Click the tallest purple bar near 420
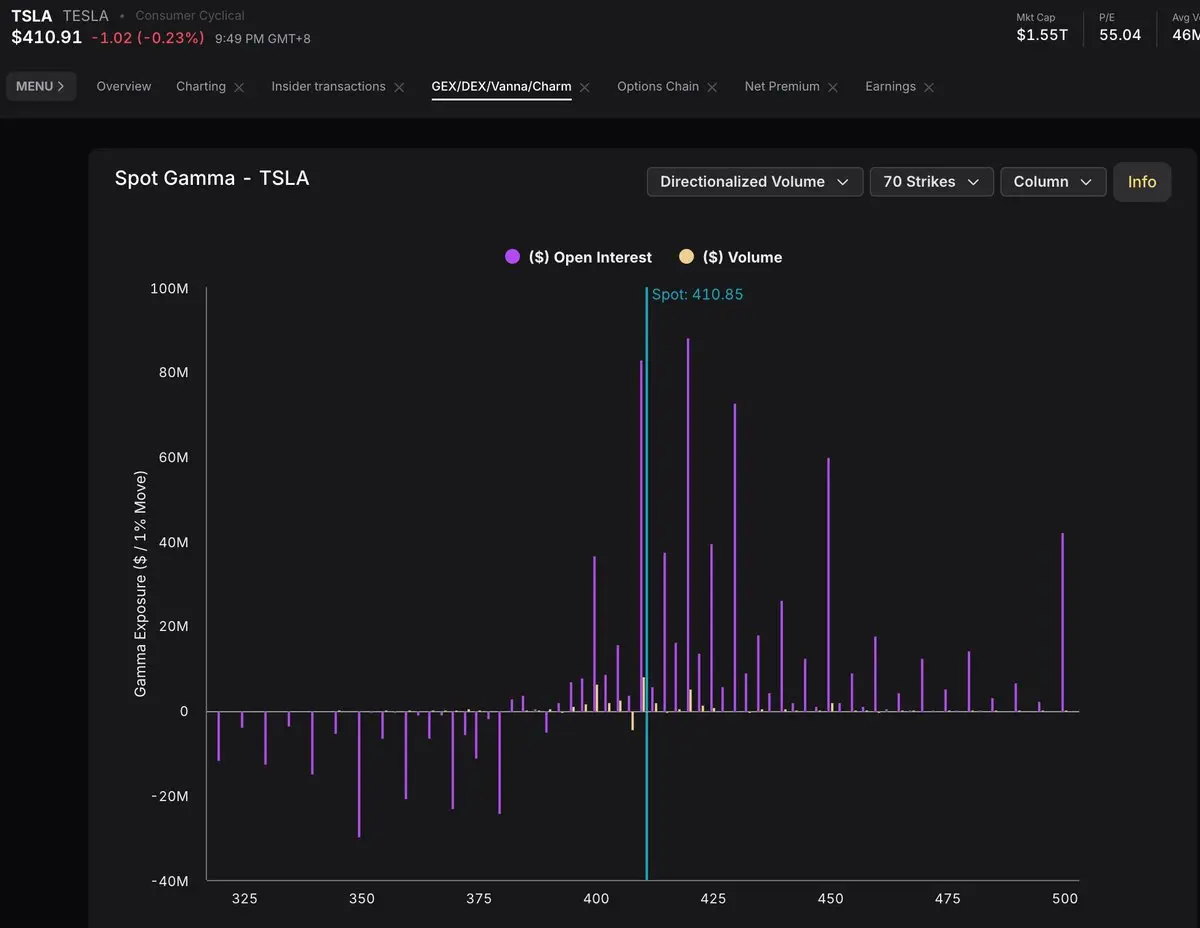Screen dimensions: 1200x928 pos(688,525)
